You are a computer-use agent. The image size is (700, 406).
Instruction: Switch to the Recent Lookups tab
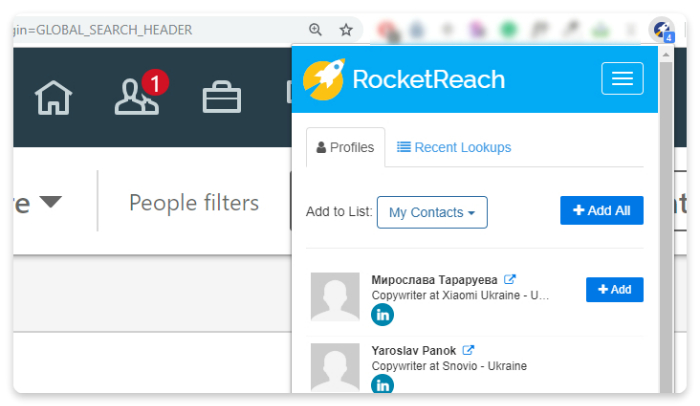[x=454, y=147]
